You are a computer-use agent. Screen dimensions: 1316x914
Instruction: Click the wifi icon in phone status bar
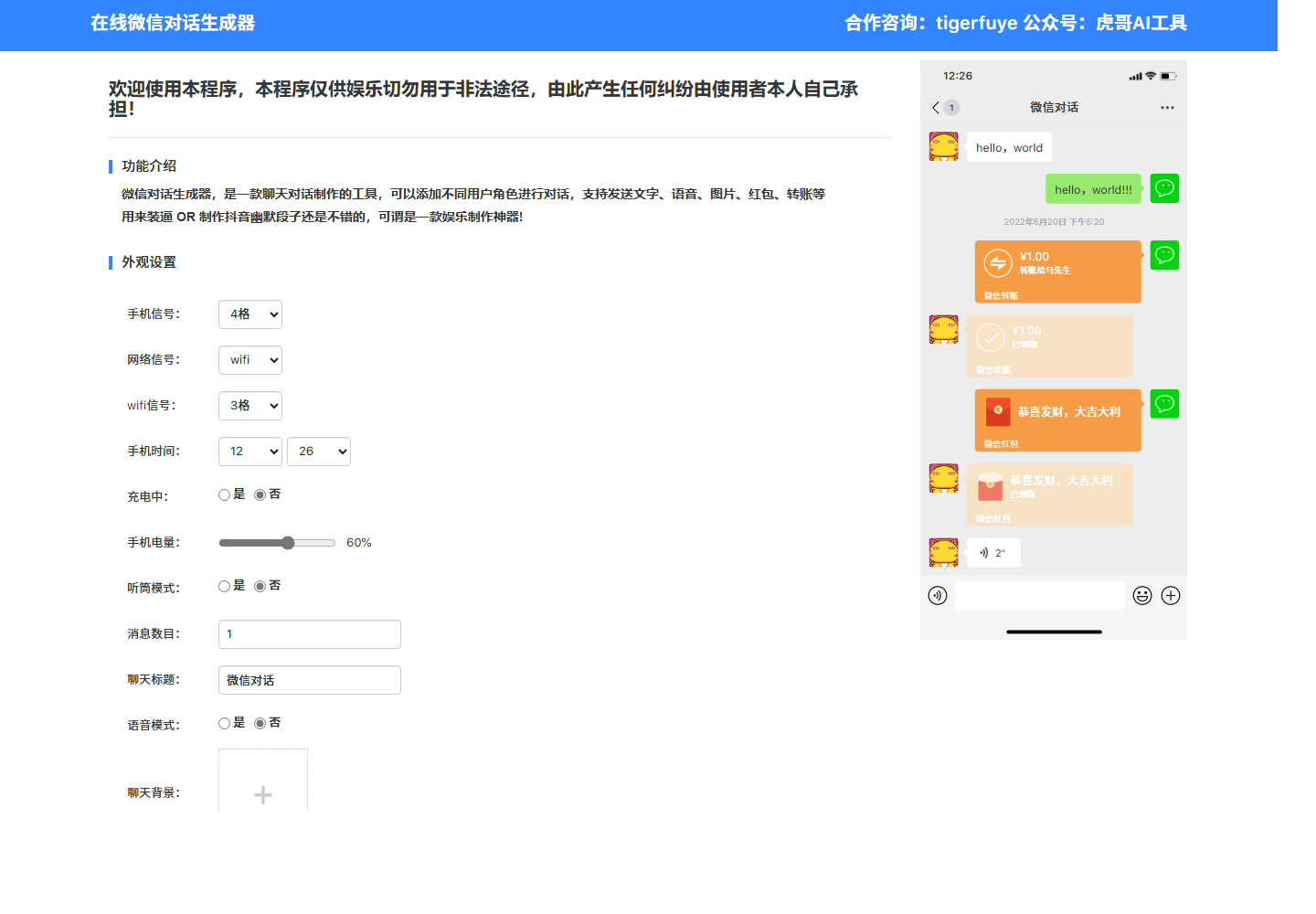coord(1151,76)
